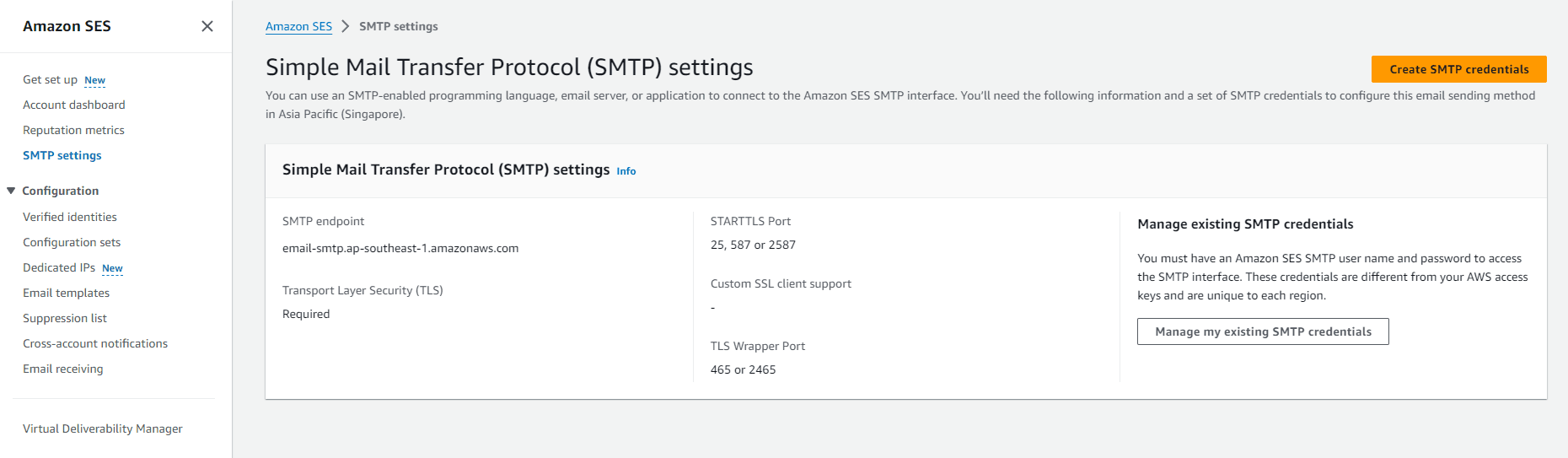Image resolution: width=1568 pixels, height=458 pixels.
Task: Select SMTP settings in sidebar
Action: tap(62, 155)
